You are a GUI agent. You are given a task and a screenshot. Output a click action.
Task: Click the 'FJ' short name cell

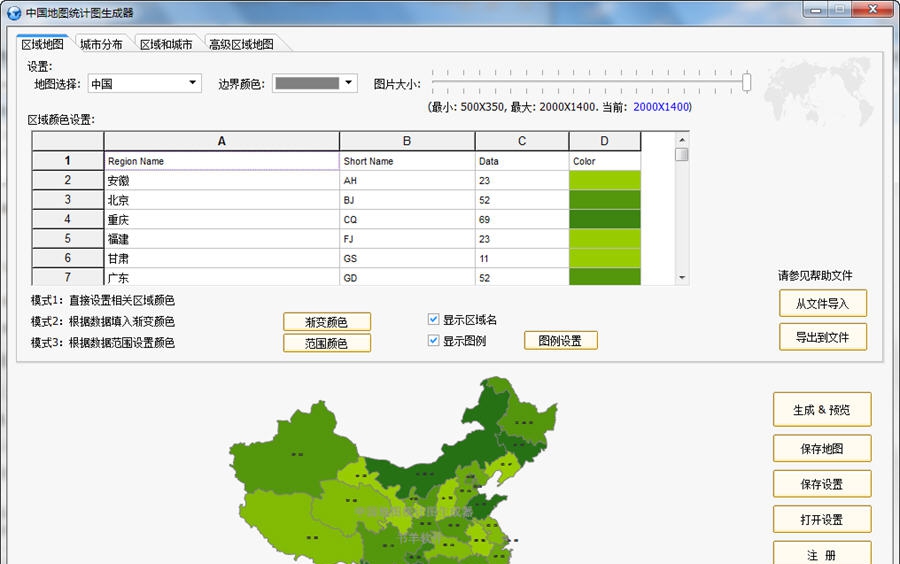[x=407, y=239]
